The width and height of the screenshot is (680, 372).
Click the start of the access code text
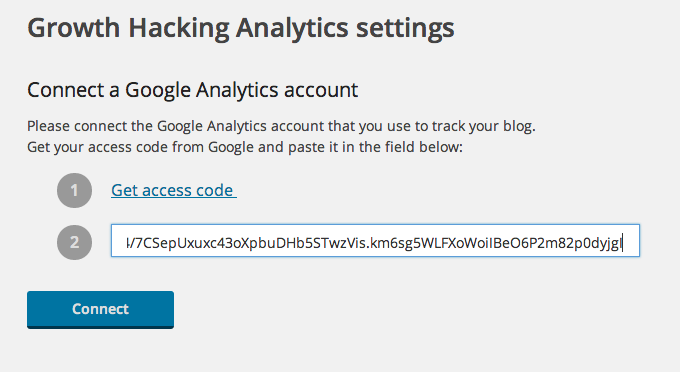click(128, 243)
